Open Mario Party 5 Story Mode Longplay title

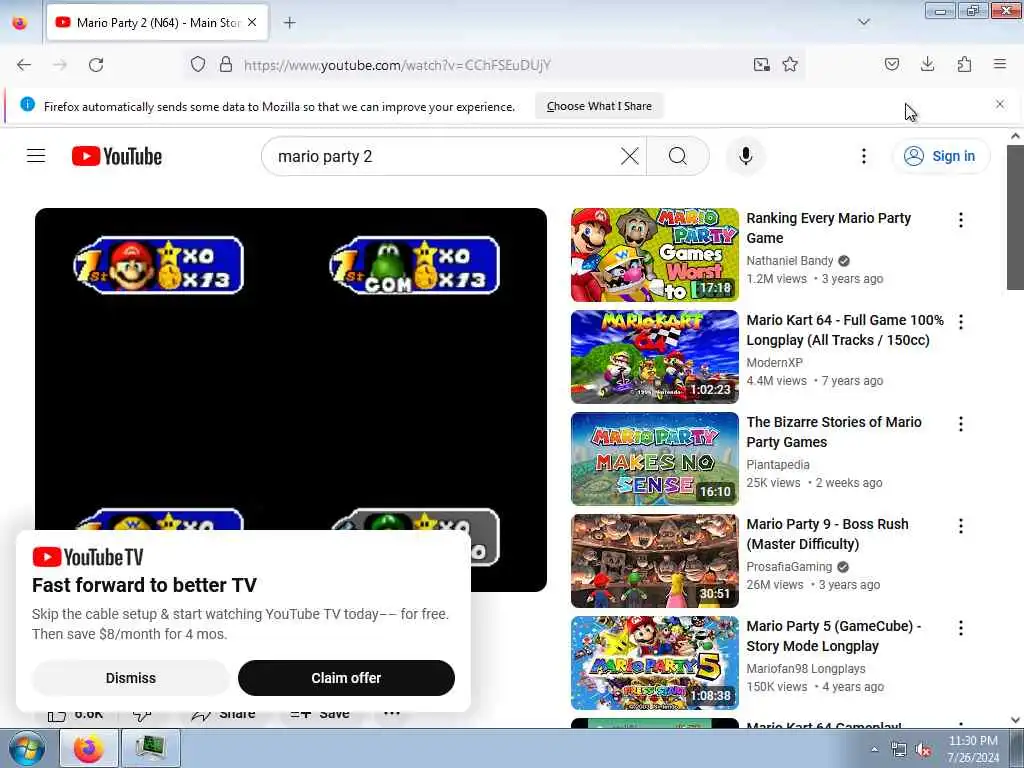click(x=833, y=635)
